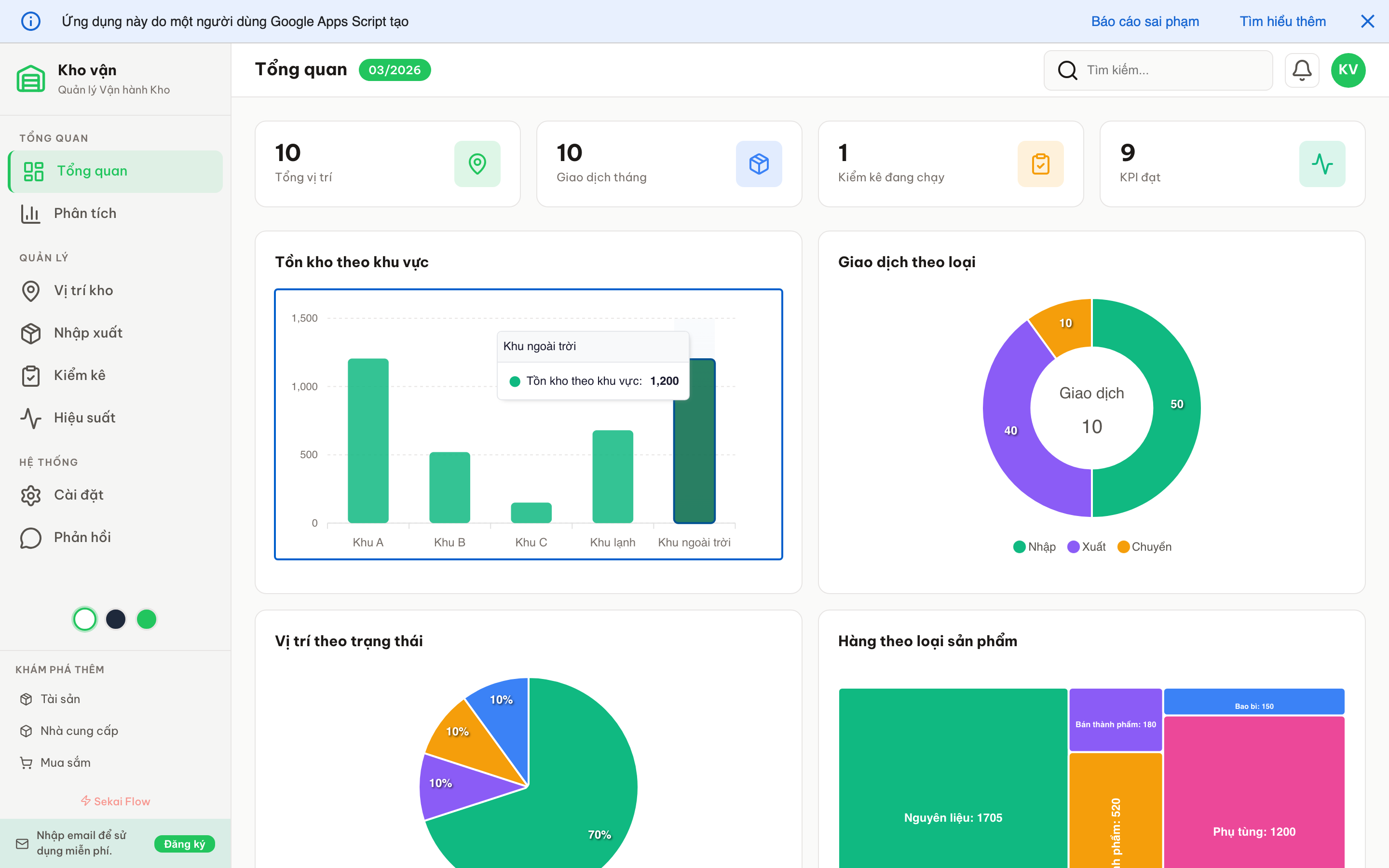Click the Đăng ký button

[x=184, y=844]
